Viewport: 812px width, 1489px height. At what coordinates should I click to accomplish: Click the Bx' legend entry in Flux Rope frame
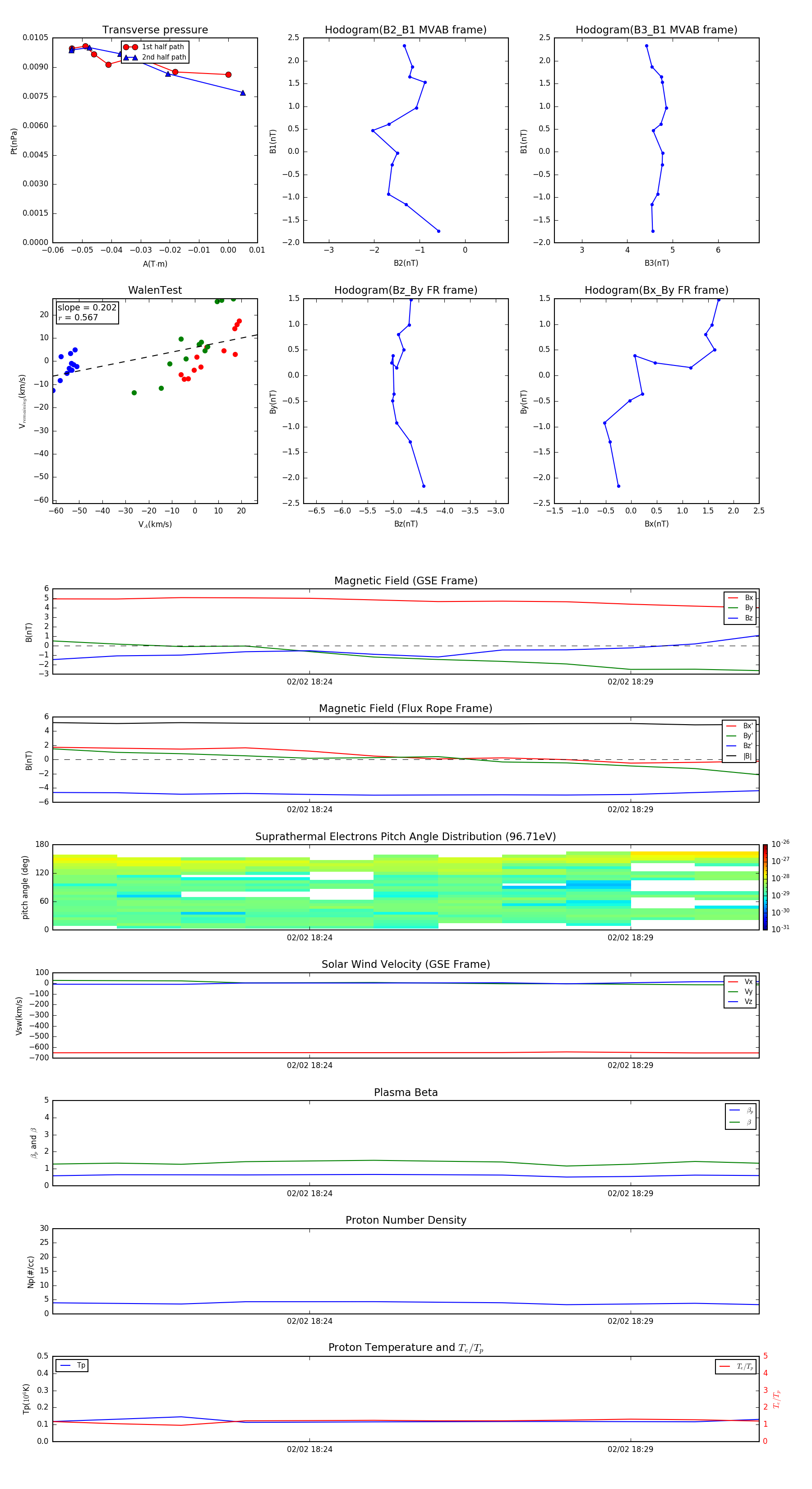point(739,726)
